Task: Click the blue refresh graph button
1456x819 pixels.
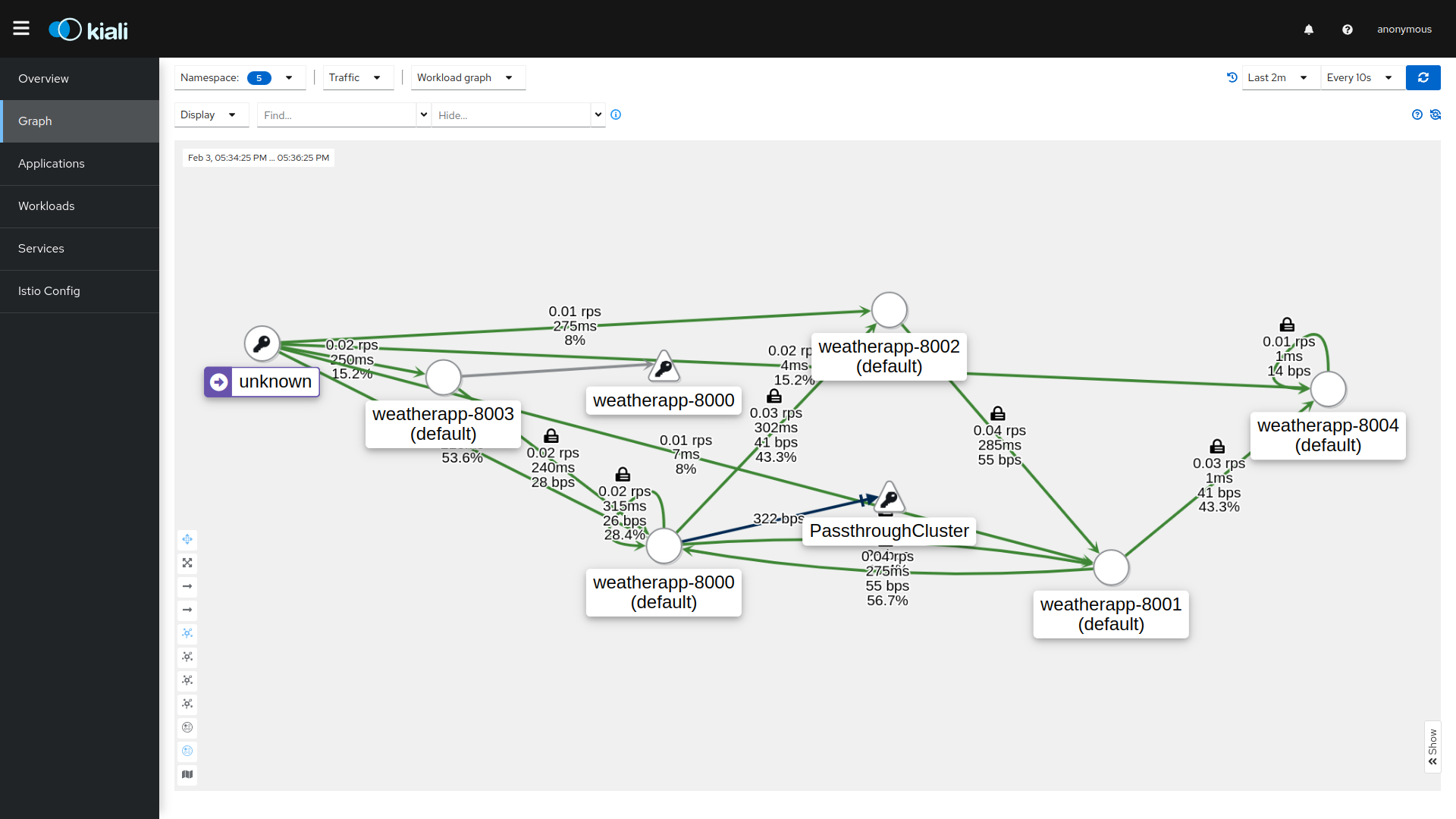Action: [1423, 77]
